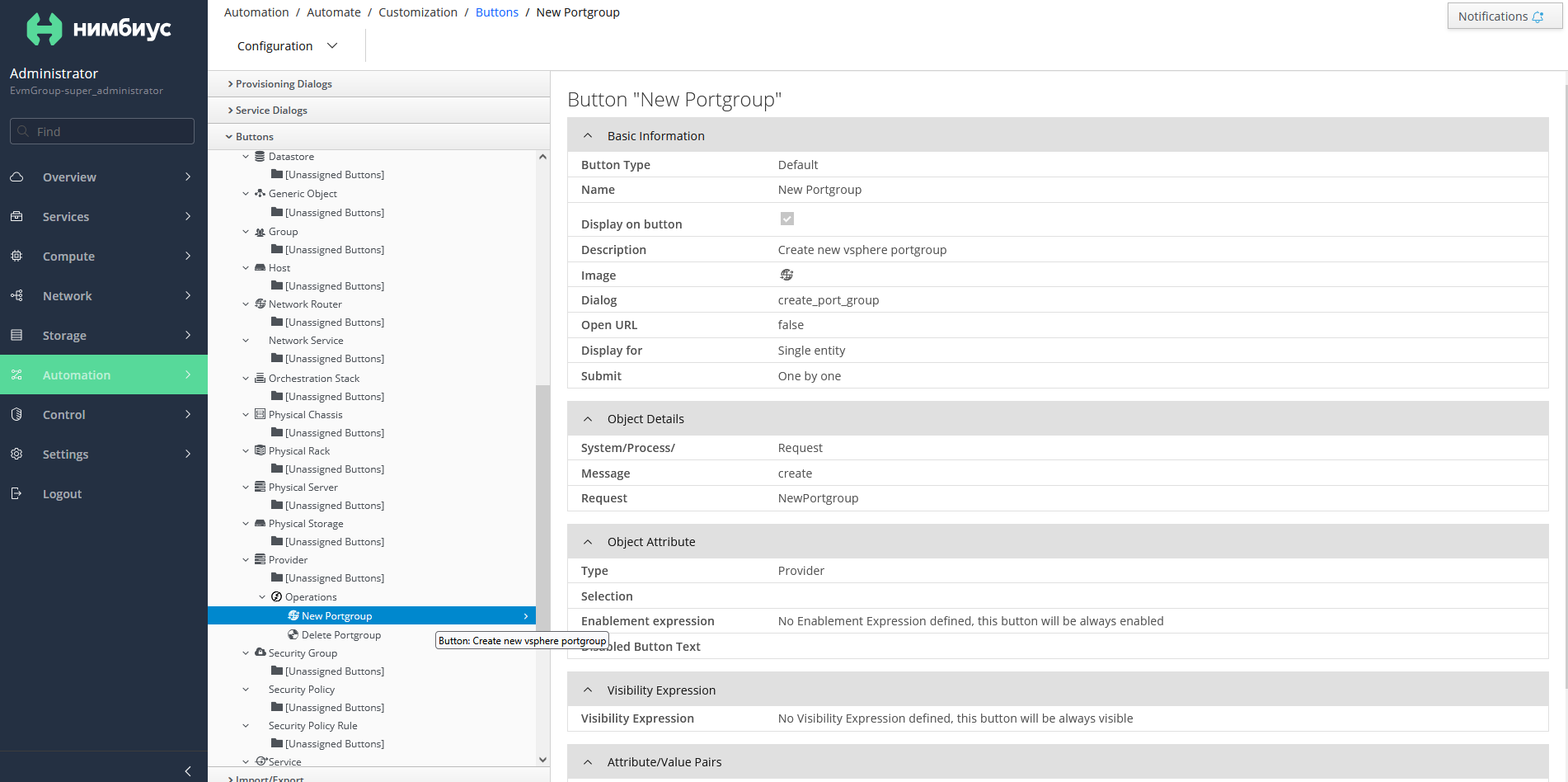Screen dimensions: 1568x782
Task: Collapse the sidebar with bottom chevron
Action: coord(188,770)
